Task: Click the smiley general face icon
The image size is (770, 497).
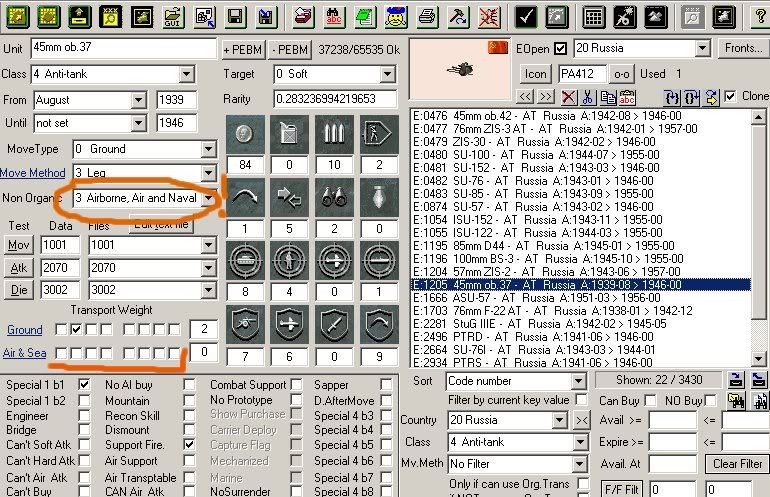Action: click(x=396, y=18)
